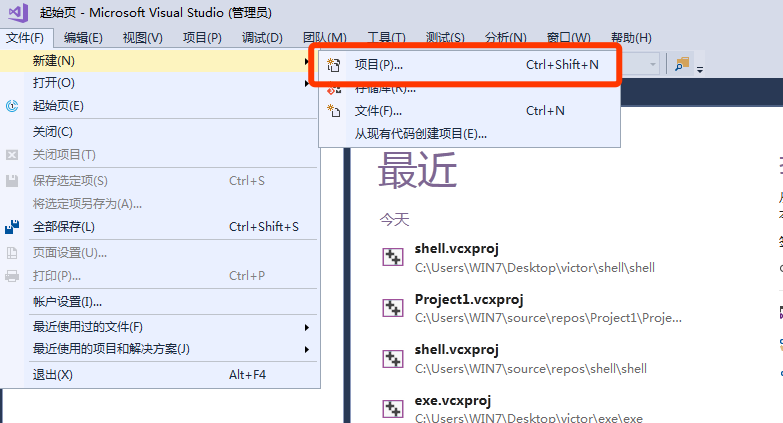
Task: Click the new project icon in submenu
Action: [x=335, y=65]
